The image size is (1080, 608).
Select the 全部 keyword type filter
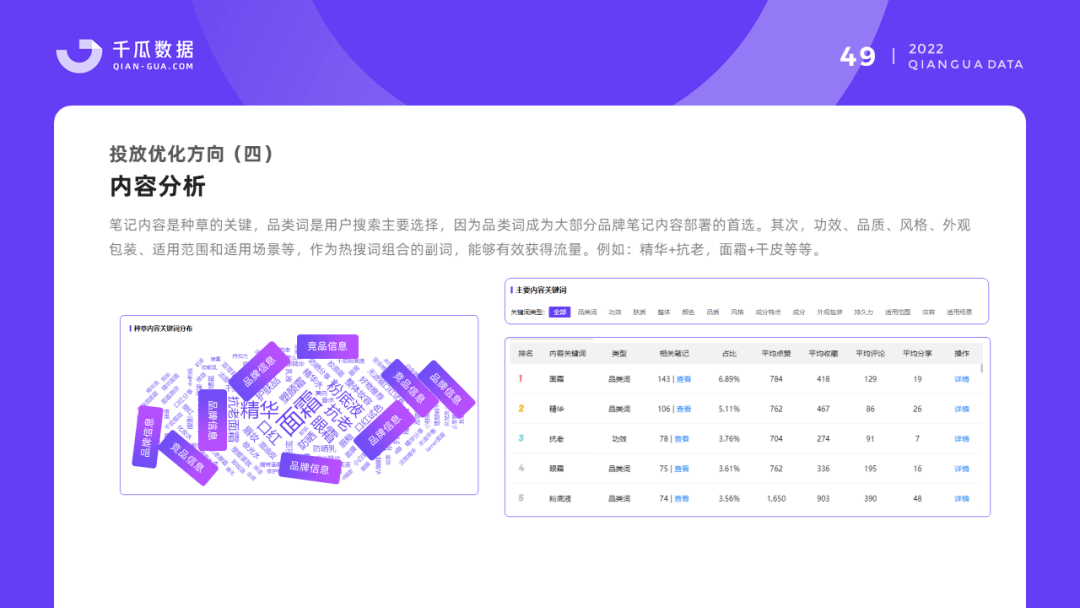560,313
